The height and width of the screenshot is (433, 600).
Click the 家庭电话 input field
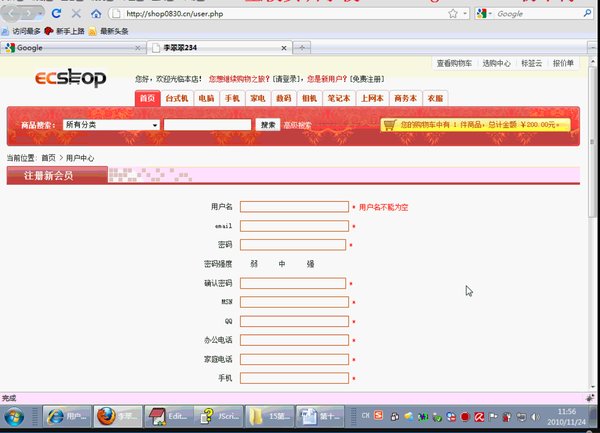pyautogui.click(x=294, y=360)
